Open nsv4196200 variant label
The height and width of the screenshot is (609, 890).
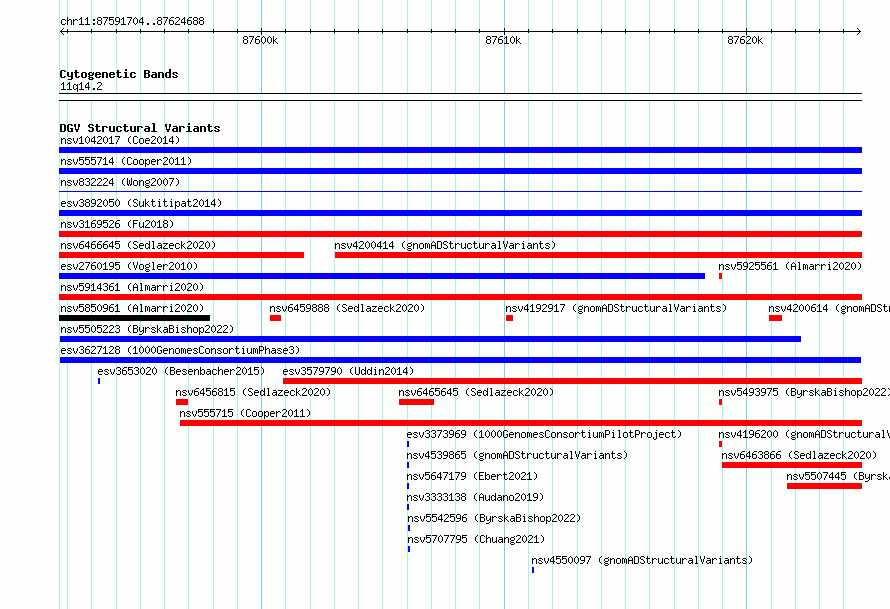pos(804,434)
